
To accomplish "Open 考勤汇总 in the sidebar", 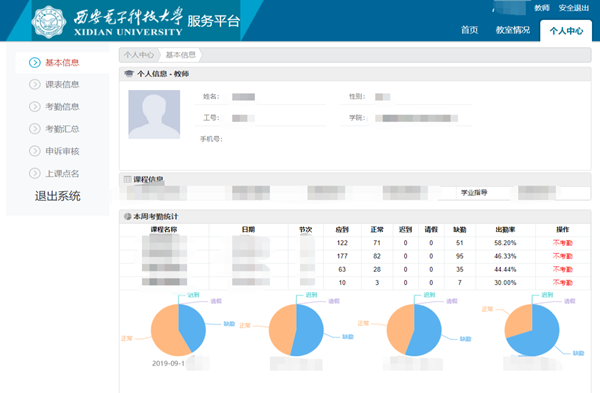I will pos(62,129).
